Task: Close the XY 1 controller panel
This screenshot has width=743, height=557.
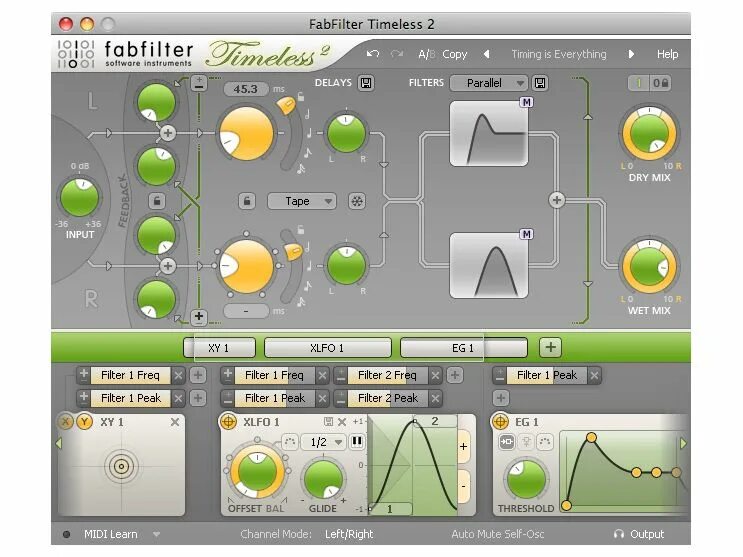Action: (175, 422)
